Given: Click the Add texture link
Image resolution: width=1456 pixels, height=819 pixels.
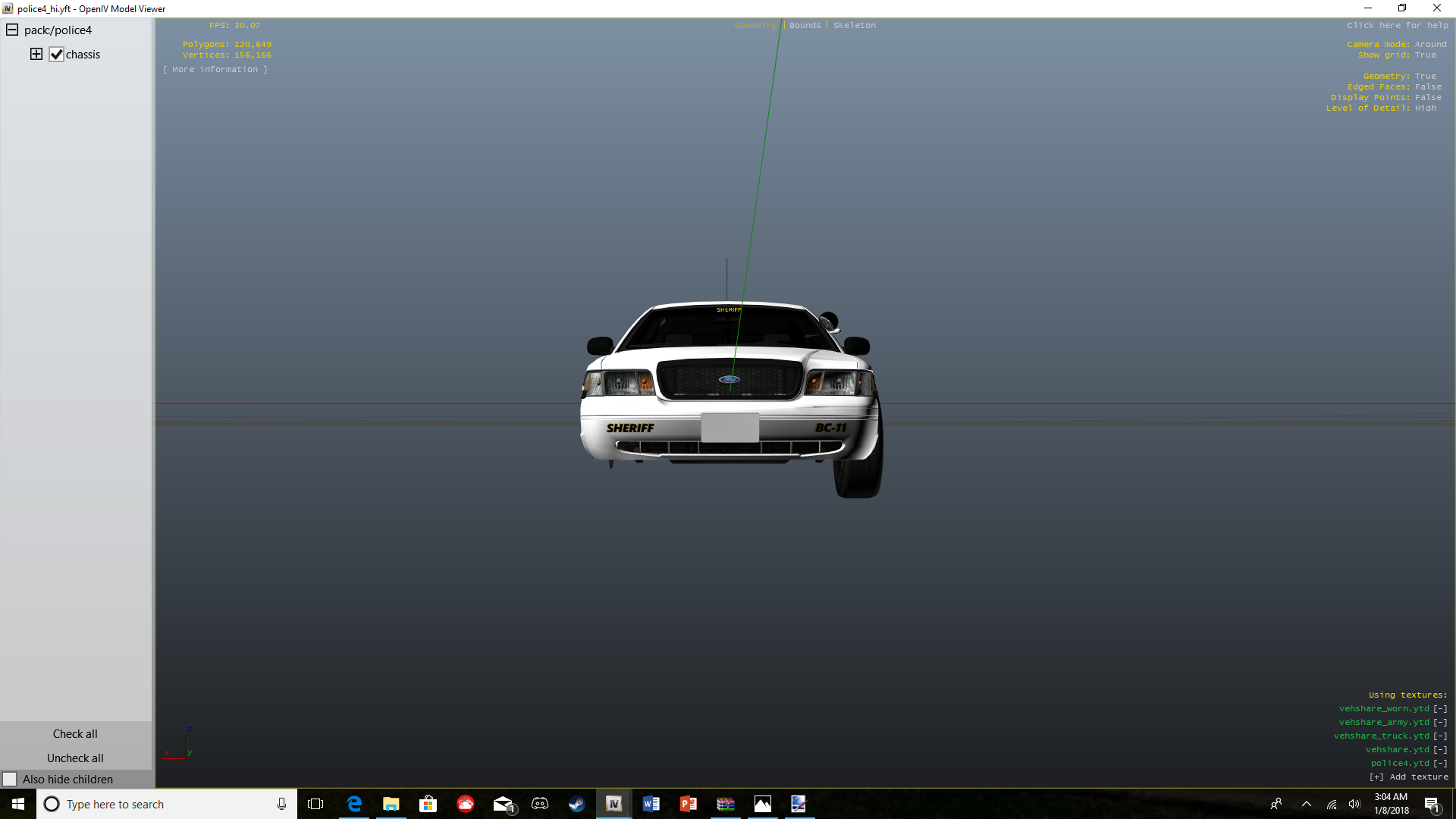Looking at the screenshot, I should [x=1408, y=777].
